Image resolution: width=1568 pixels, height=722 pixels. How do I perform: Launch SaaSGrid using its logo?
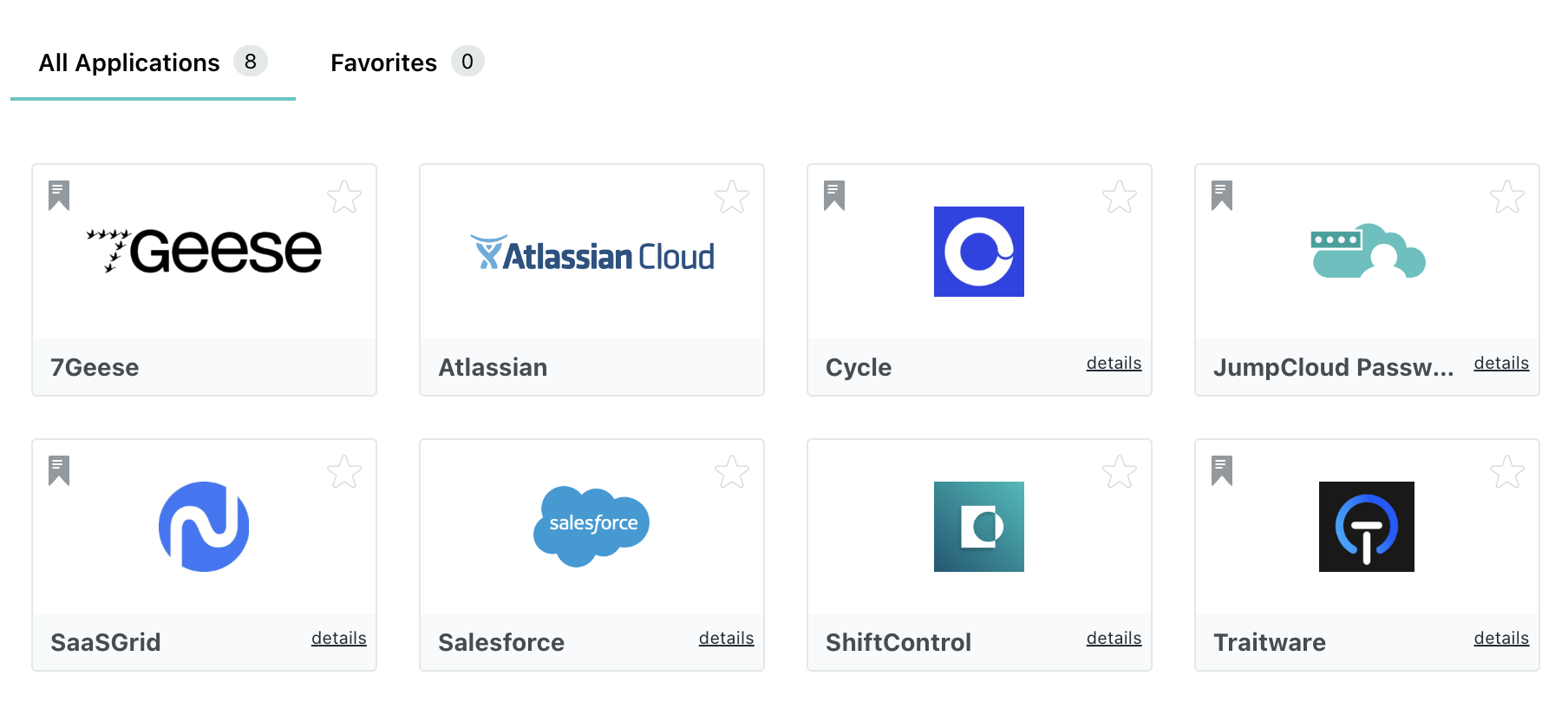(x=204, y=527)
